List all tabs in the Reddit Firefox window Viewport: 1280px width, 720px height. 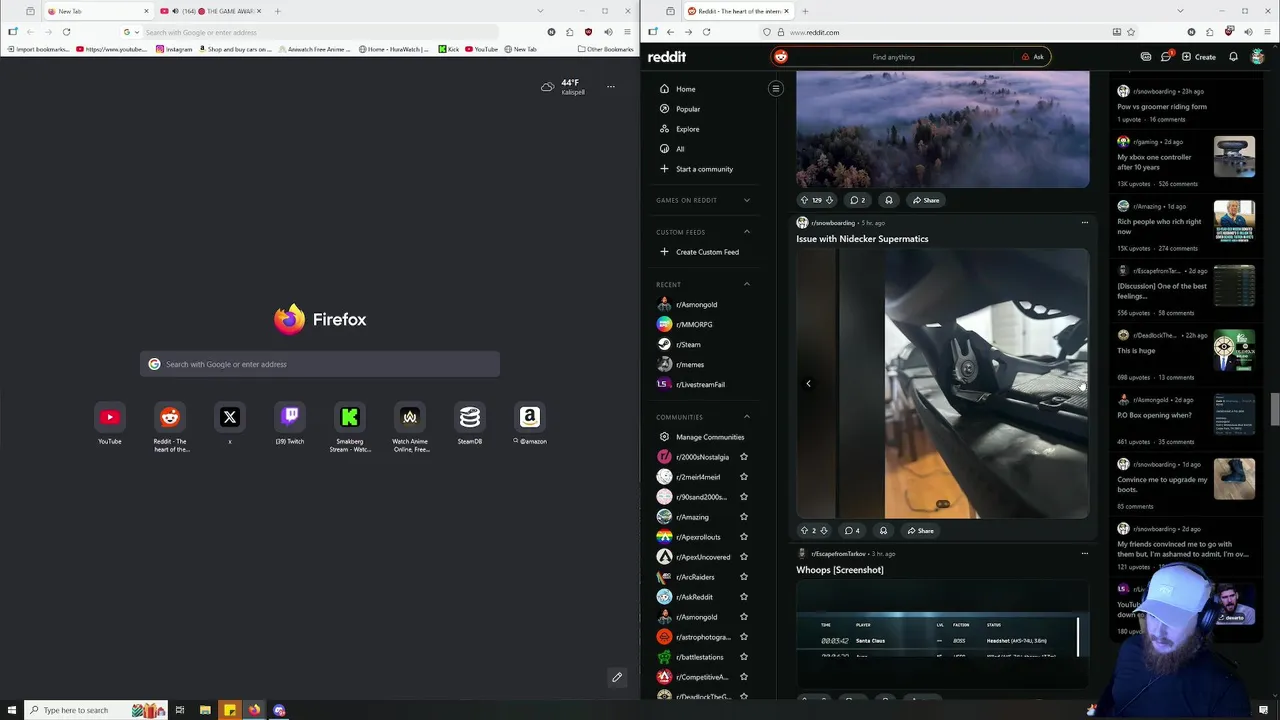(x=1180, y=11)
